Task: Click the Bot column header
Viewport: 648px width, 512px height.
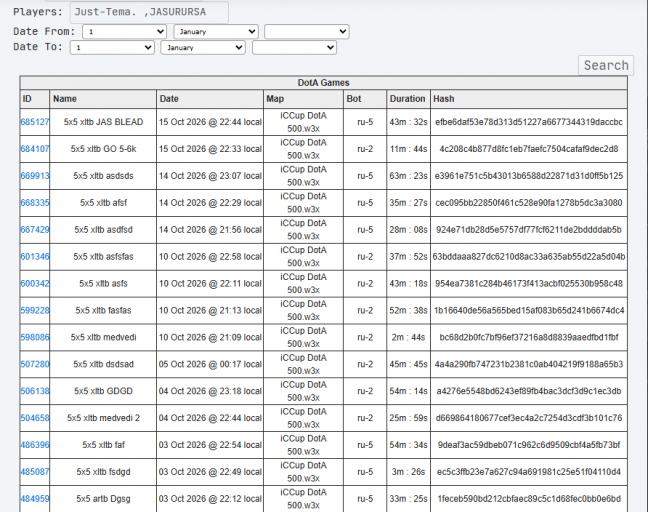Action: [x=365, y=99]
